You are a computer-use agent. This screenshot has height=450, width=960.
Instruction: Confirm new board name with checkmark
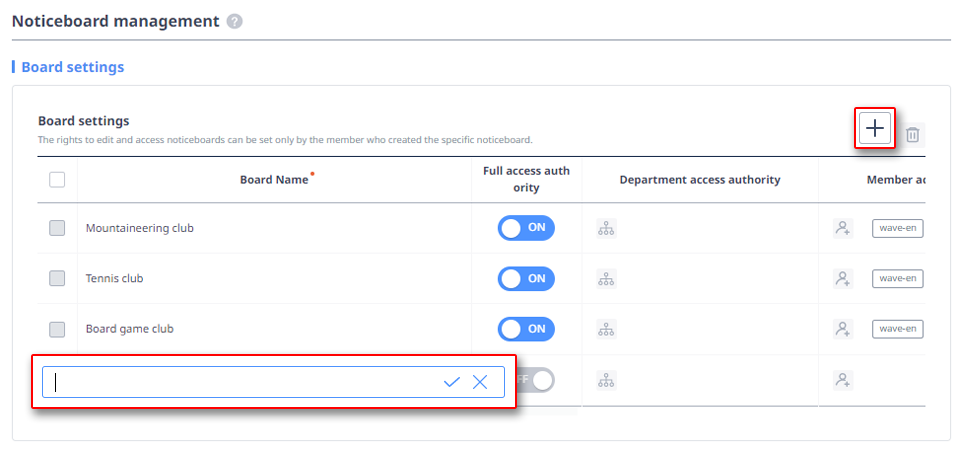(452, 382)
